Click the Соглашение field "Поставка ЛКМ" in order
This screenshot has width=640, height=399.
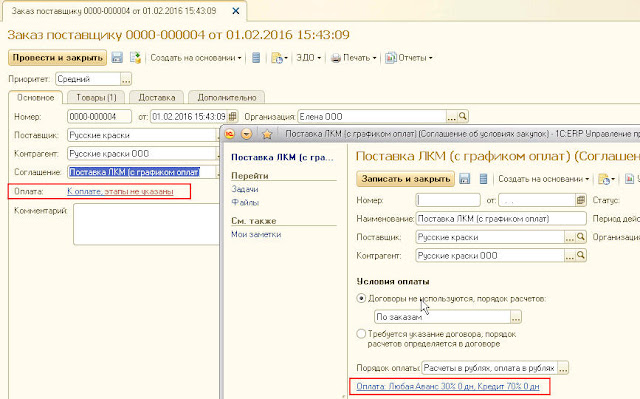click(x=142, y=172)
